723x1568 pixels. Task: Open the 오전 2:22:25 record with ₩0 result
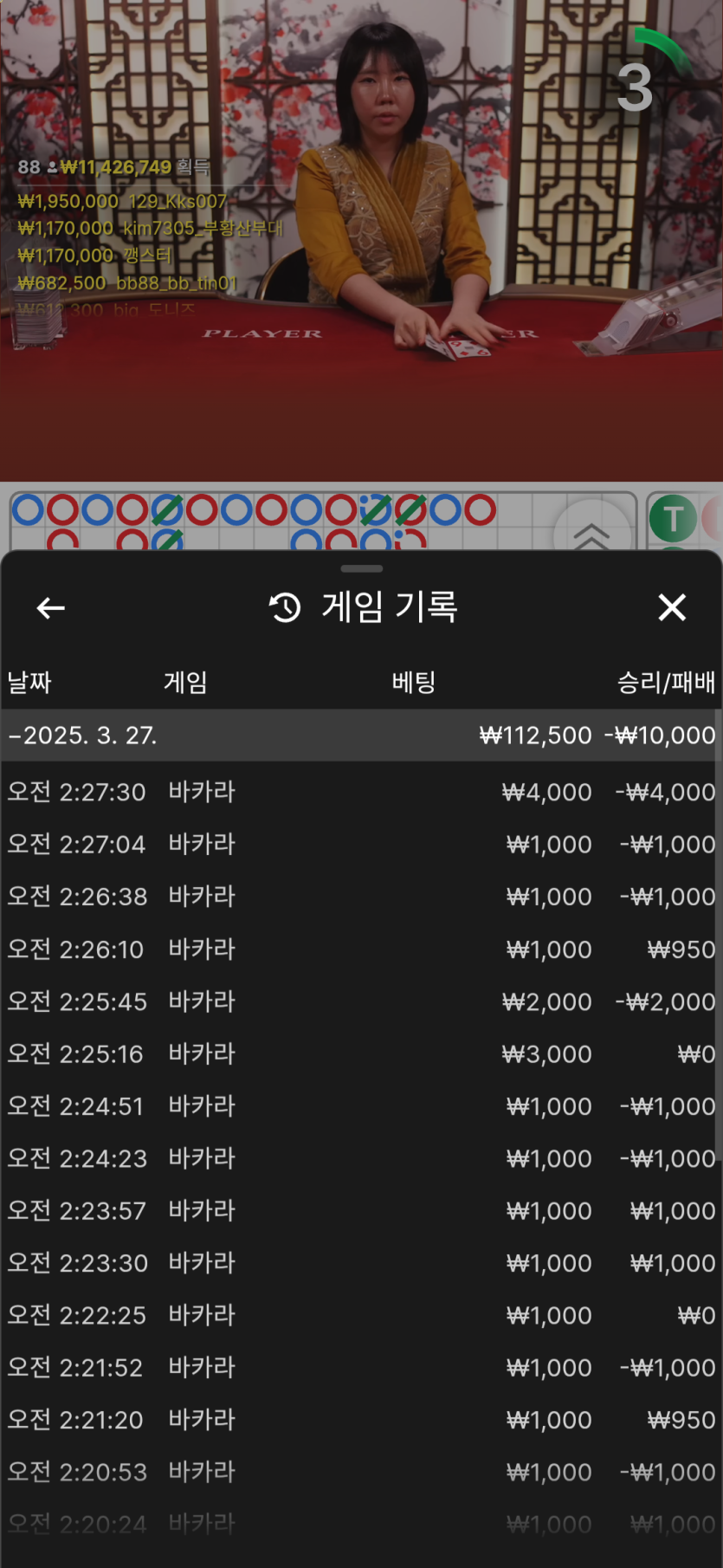point(361,1316)
